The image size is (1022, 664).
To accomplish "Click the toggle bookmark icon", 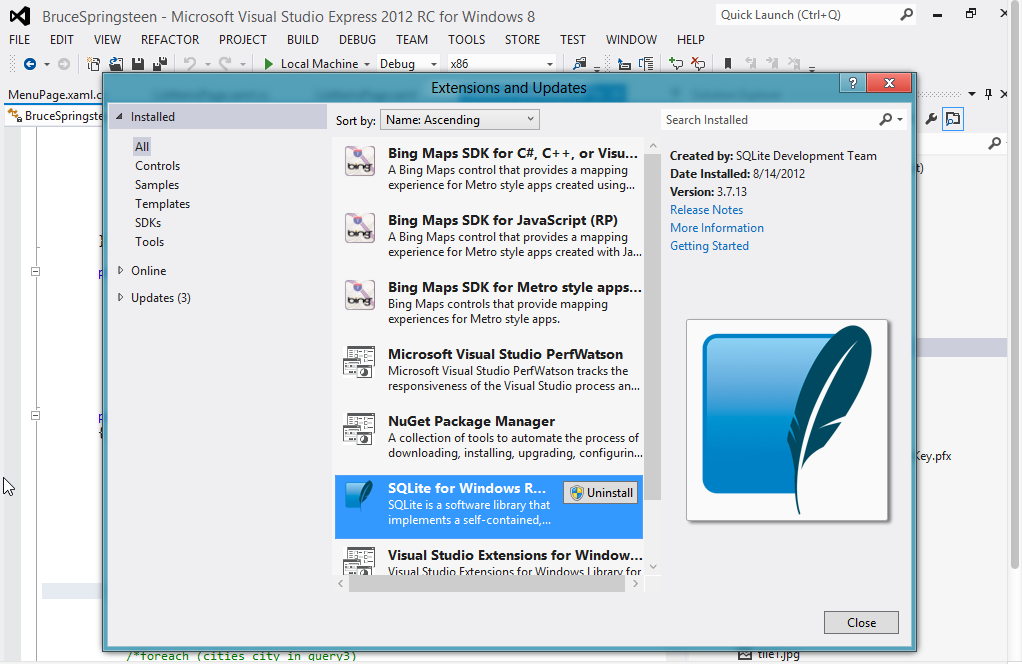I will point(728,64).
